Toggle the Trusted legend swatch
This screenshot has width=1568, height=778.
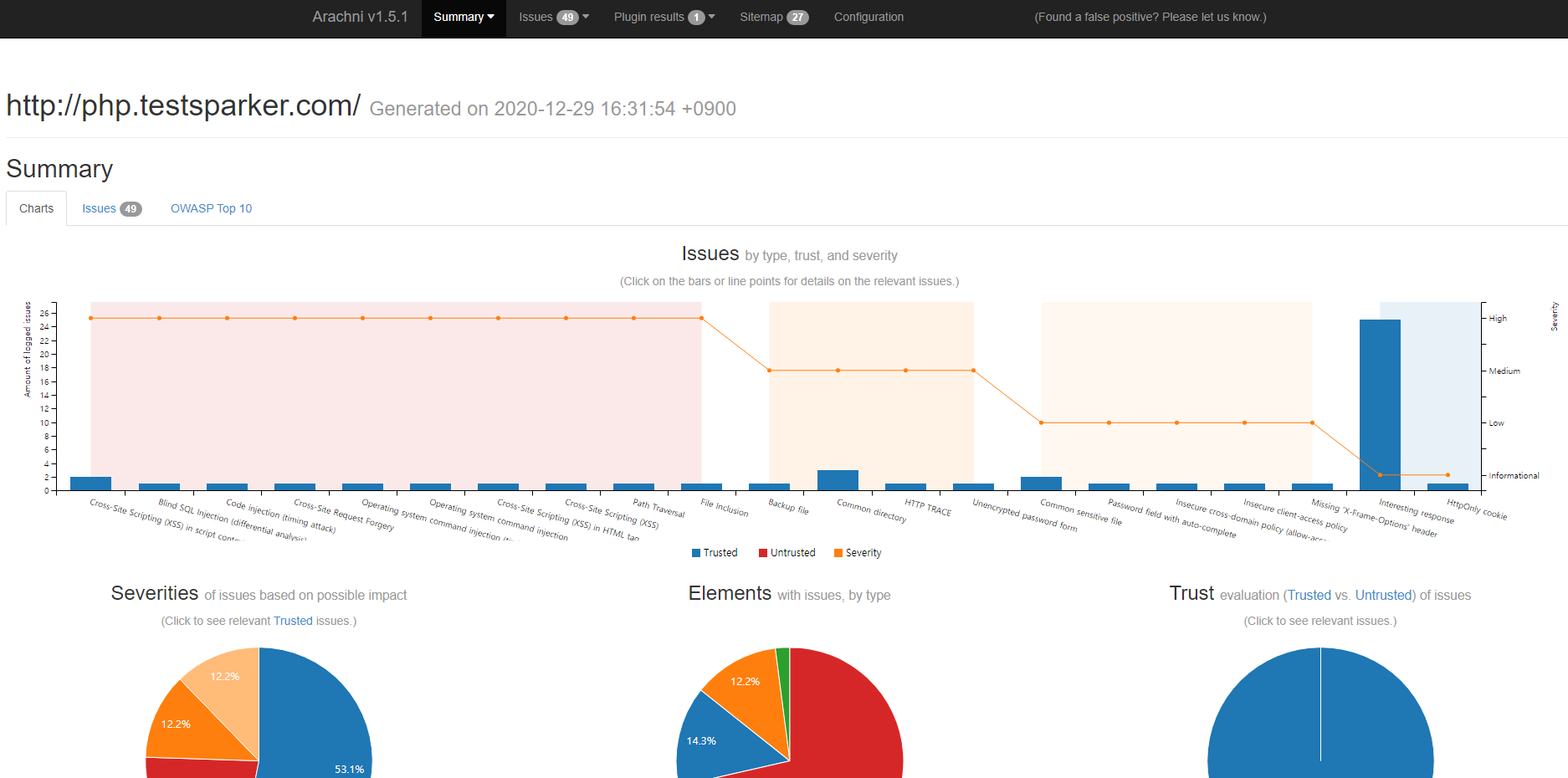696,553
